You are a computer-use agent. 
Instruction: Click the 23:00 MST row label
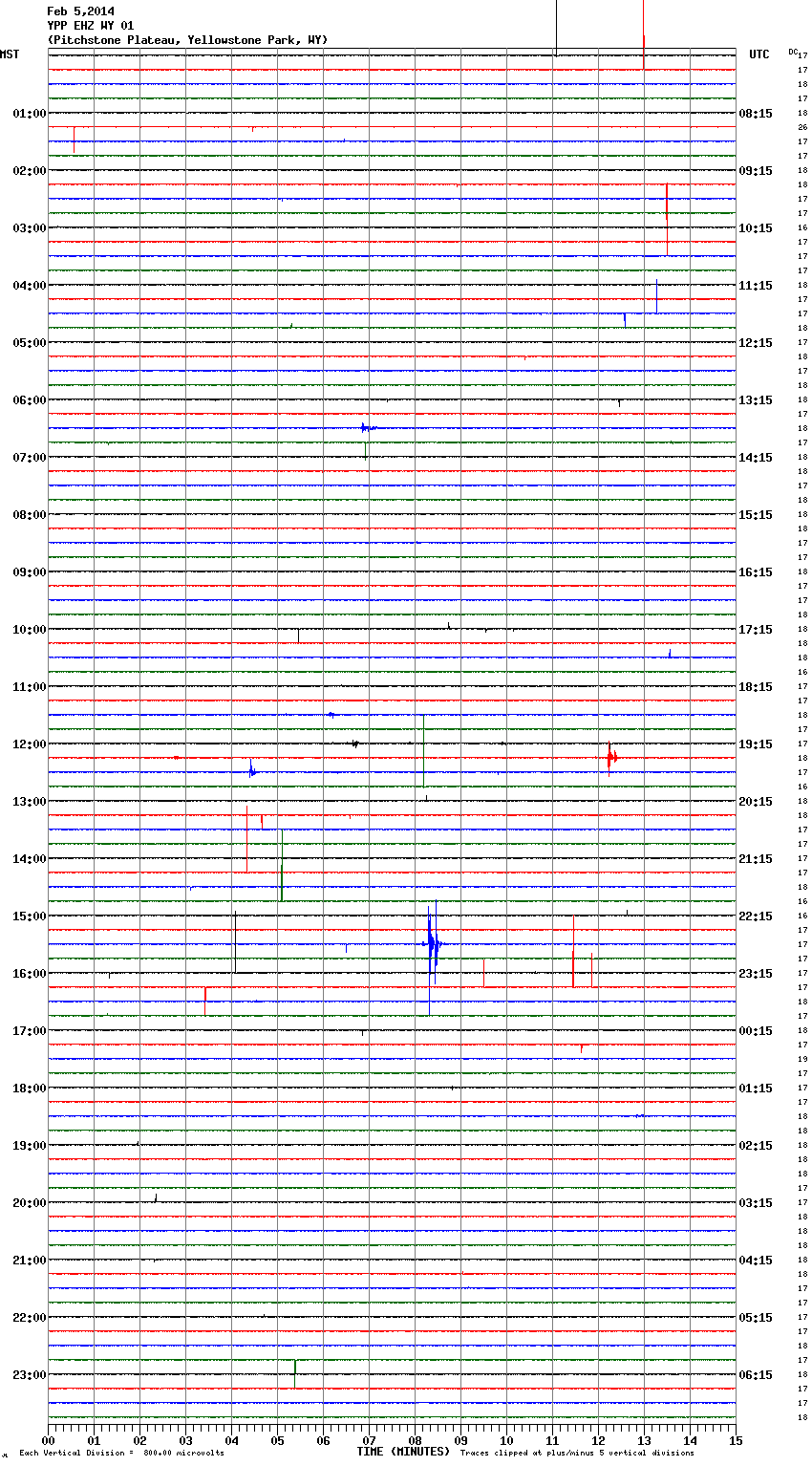click(x=29, y=1374)
